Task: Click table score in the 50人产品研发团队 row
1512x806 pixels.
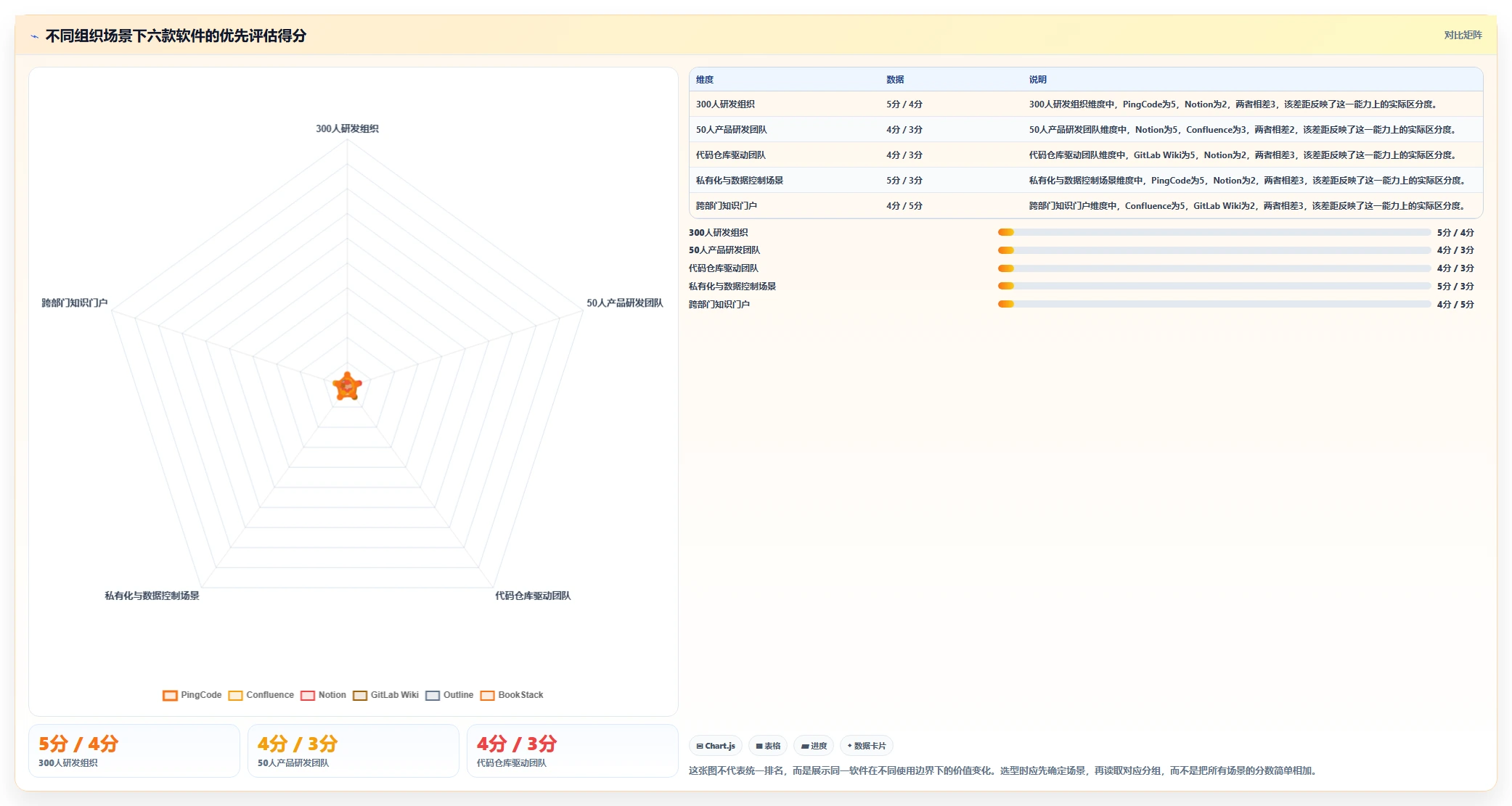Action: coord(904,130)
